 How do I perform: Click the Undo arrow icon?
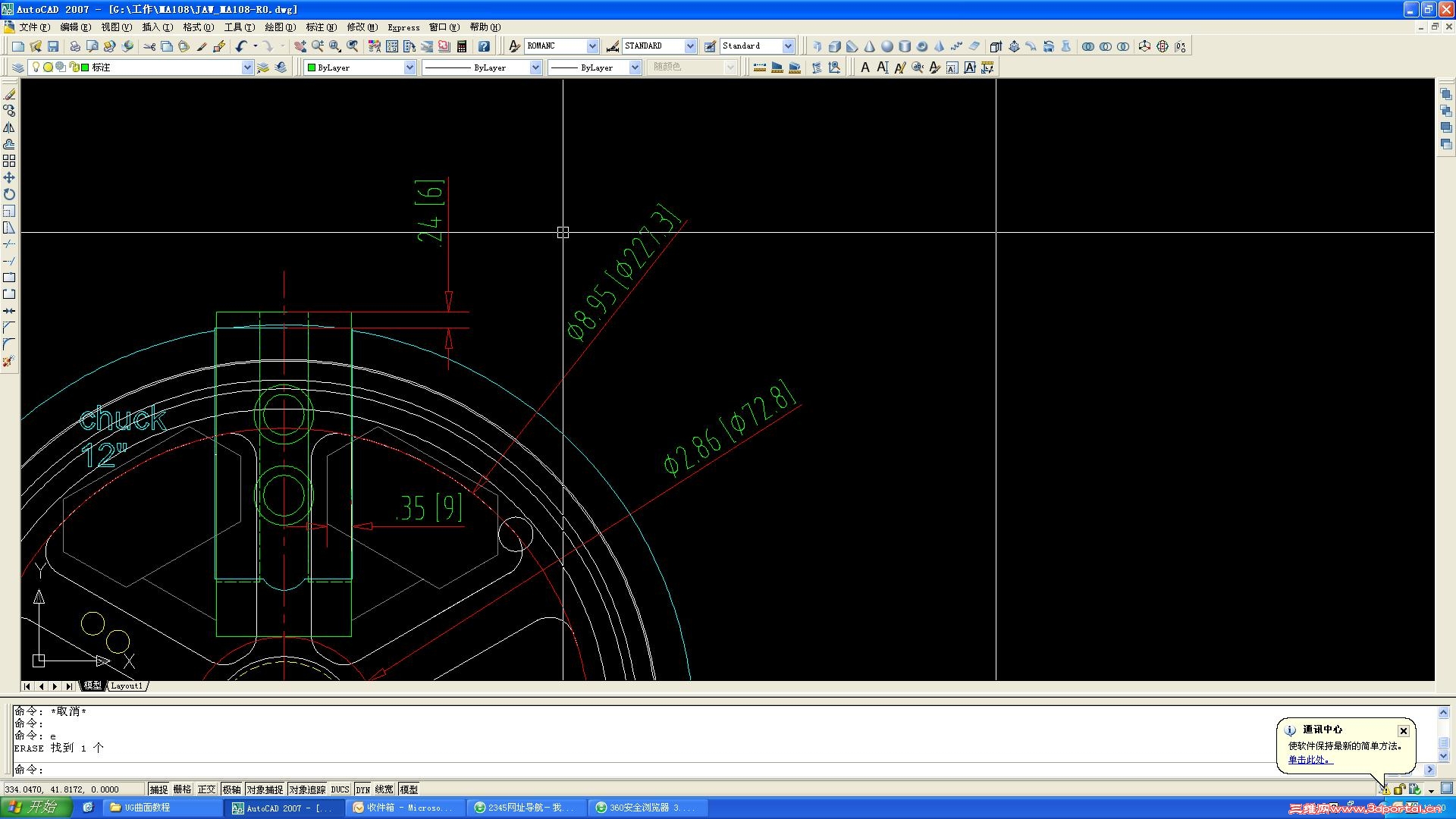pos(240,46)
